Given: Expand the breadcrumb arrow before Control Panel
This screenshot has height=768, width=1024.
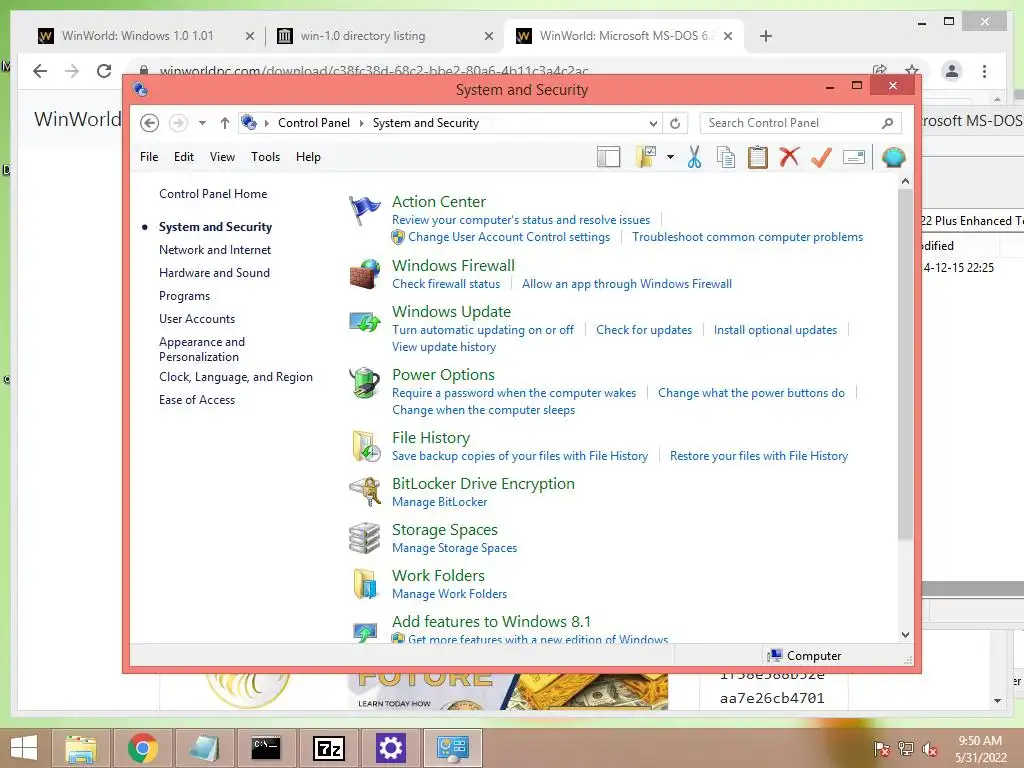Looking at the screenshot, I should point(266,123).
